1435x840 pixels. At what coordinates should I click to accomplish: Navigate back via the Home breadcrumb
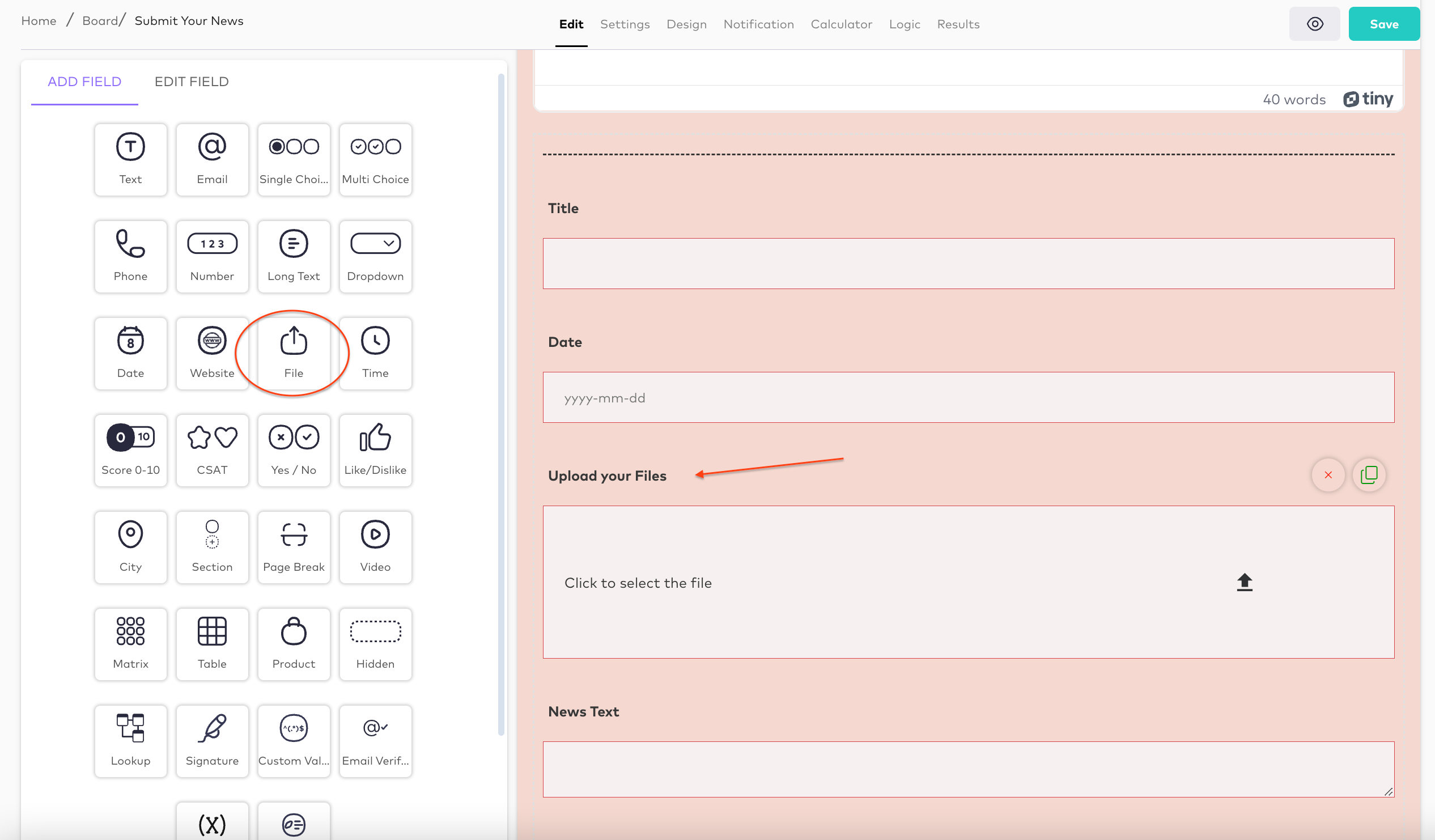tap(38, 20)
